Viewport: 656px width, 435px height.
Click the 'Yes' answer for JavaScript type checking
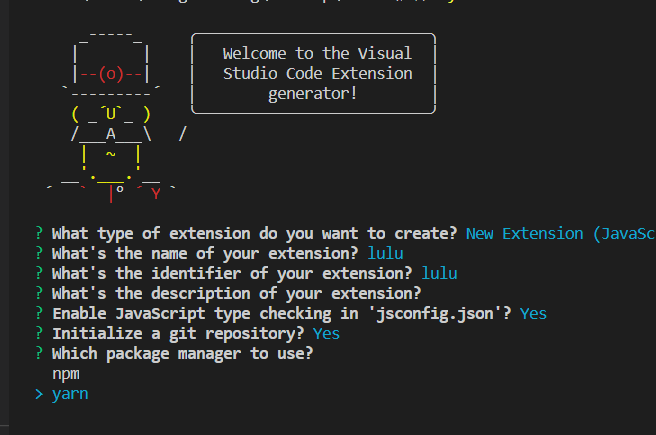point(533,313)
